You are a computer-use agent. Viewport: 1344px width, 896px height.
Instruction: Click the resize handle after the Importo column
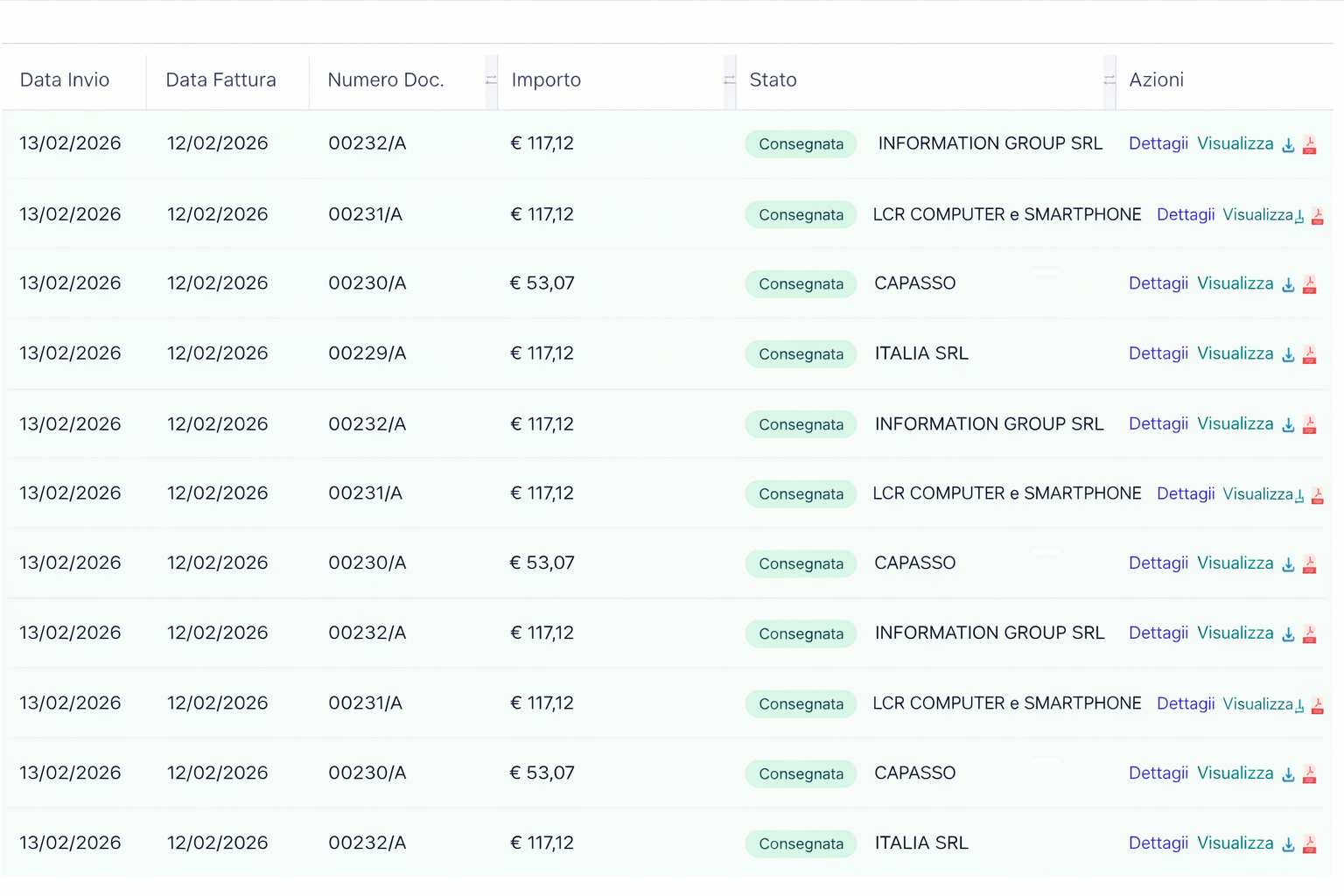[x=730, y=80]
